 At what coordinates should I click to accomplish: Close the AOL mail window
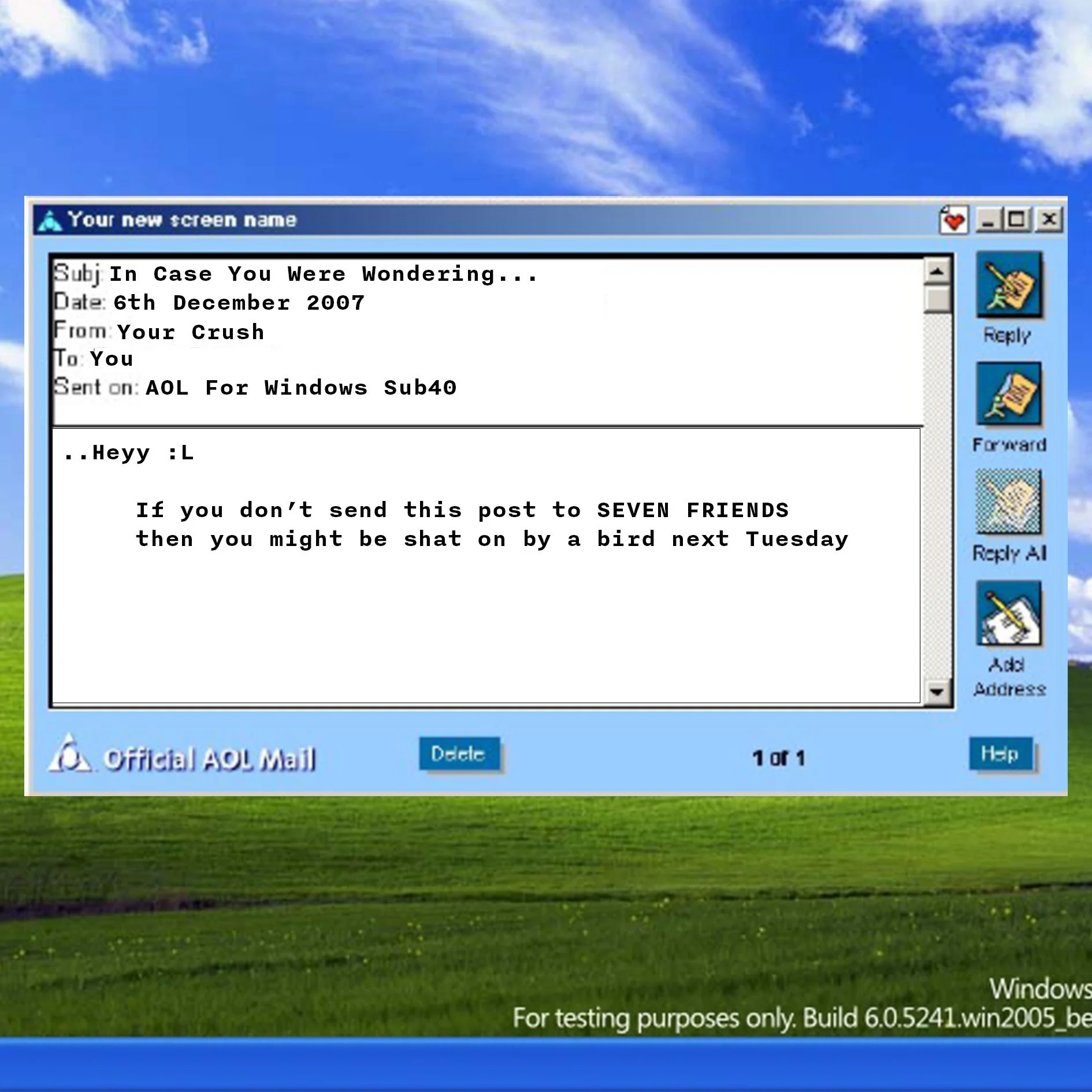pyautogui.click(x=1049, y=220)
